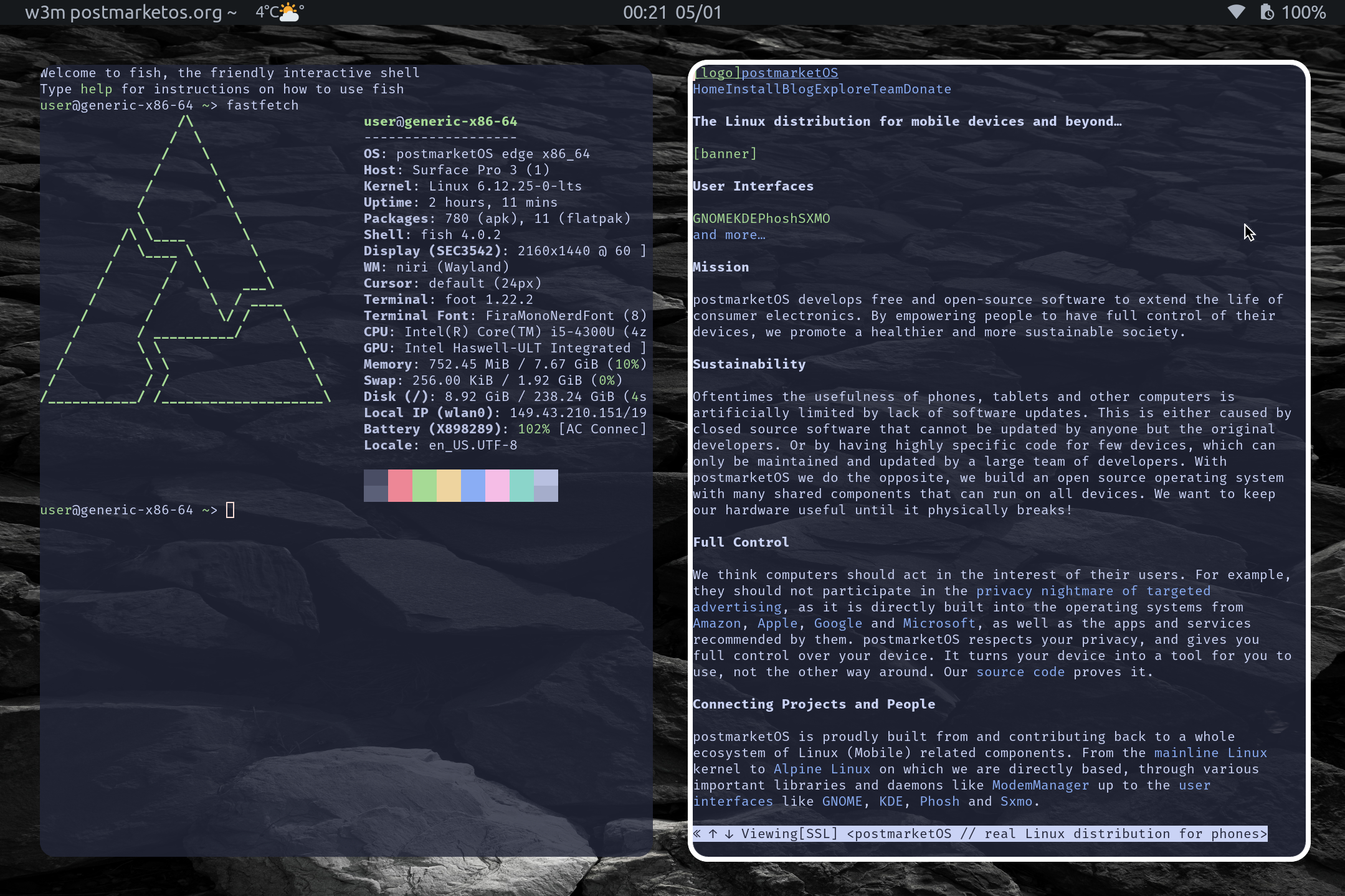Image resolution: width=1345 pixels, height=896 pixels.
Task: Open the Explore nav link
Action: 842,89
